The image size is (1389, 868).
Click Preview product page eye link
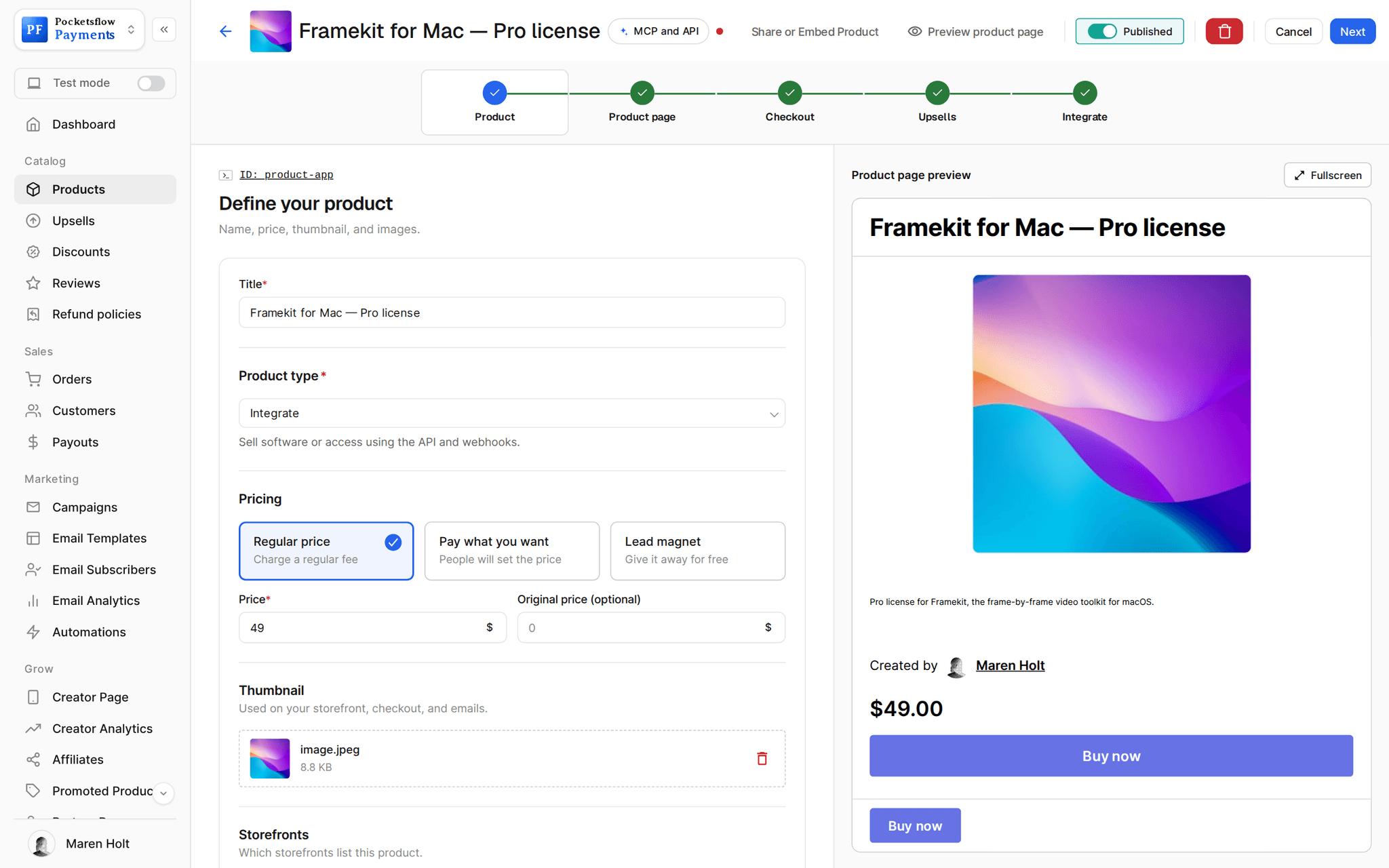click(975, 31)
